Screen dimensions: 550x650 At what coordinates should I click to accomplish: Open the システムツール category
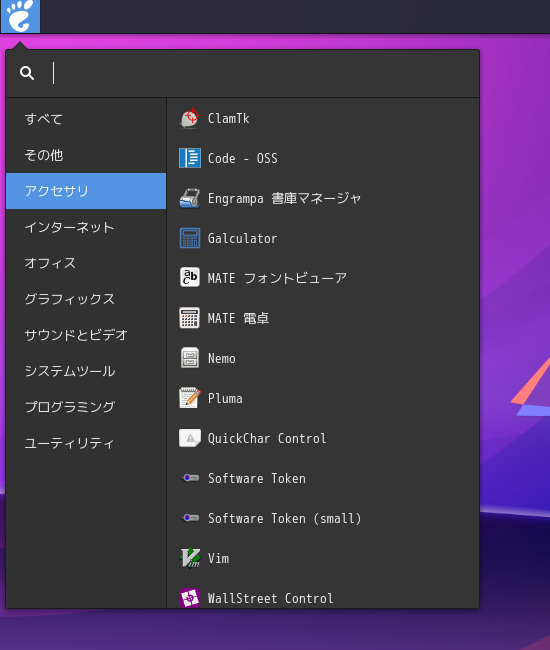coord(86,371)
